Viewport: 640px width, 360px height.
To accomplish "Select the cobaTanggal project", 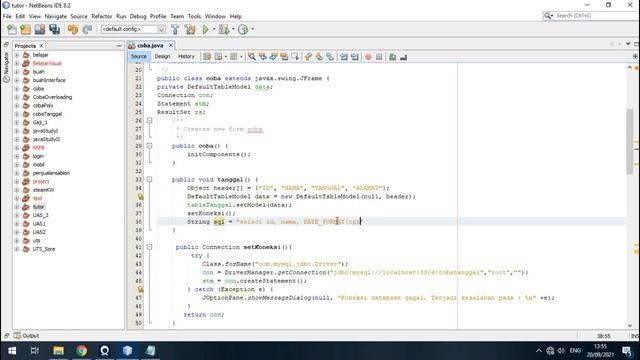I will click(47, 114).
